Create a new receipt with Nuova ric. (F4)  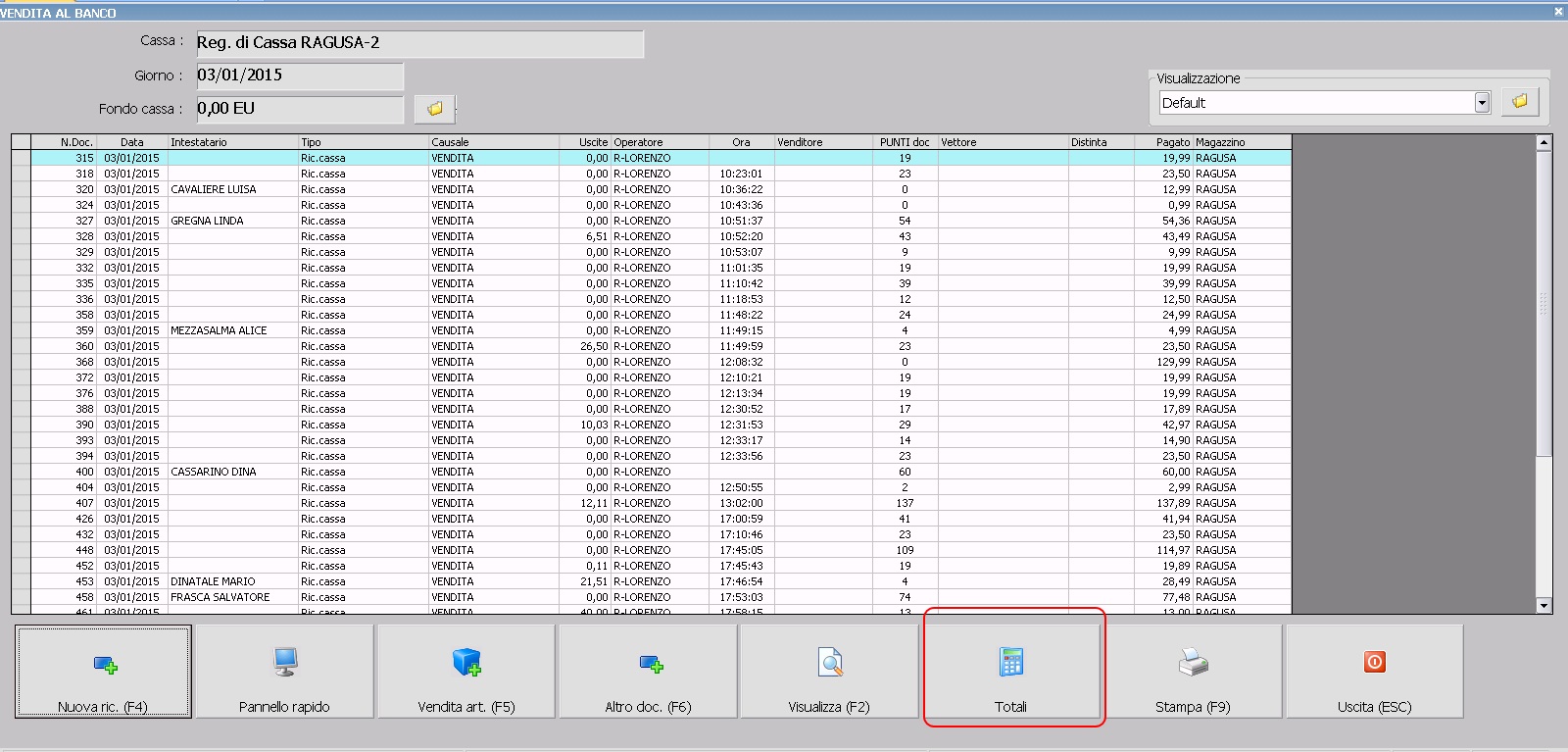tap(103, 672)
